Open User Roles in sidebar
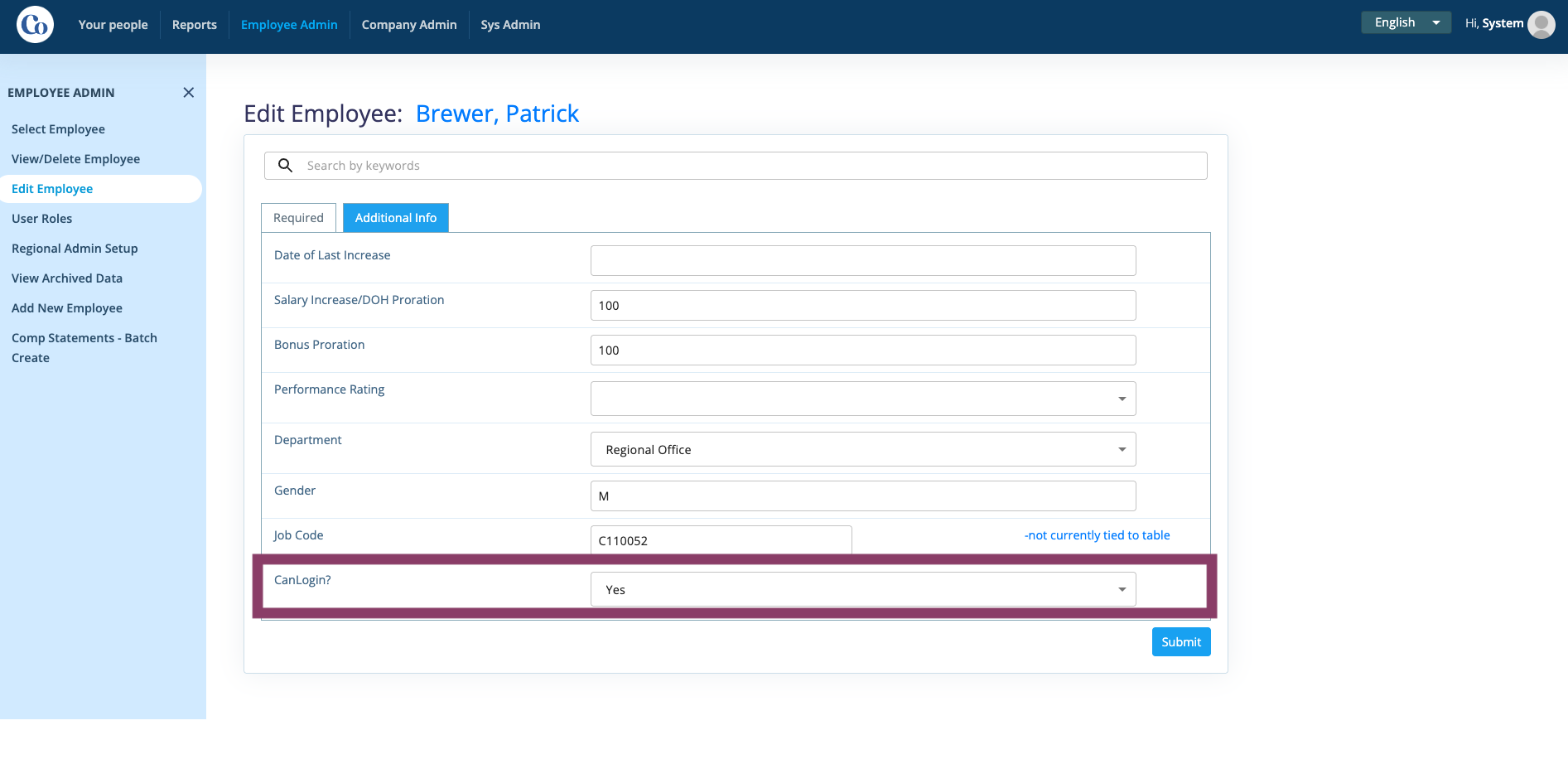 point(42,219)
